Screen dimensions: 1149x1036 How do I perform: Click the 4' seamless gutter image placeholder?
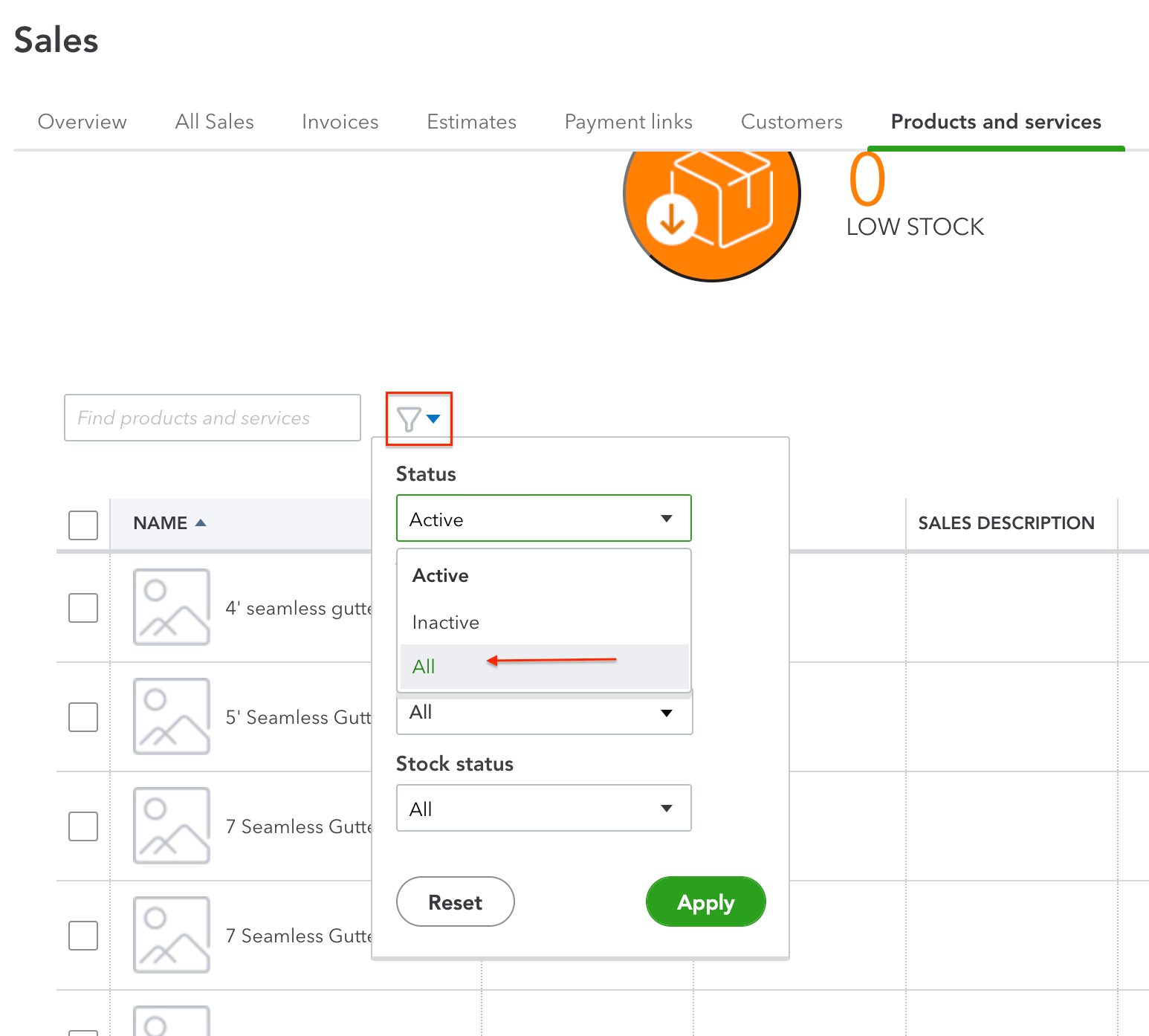pyautogui.click(x=172, y=607)
